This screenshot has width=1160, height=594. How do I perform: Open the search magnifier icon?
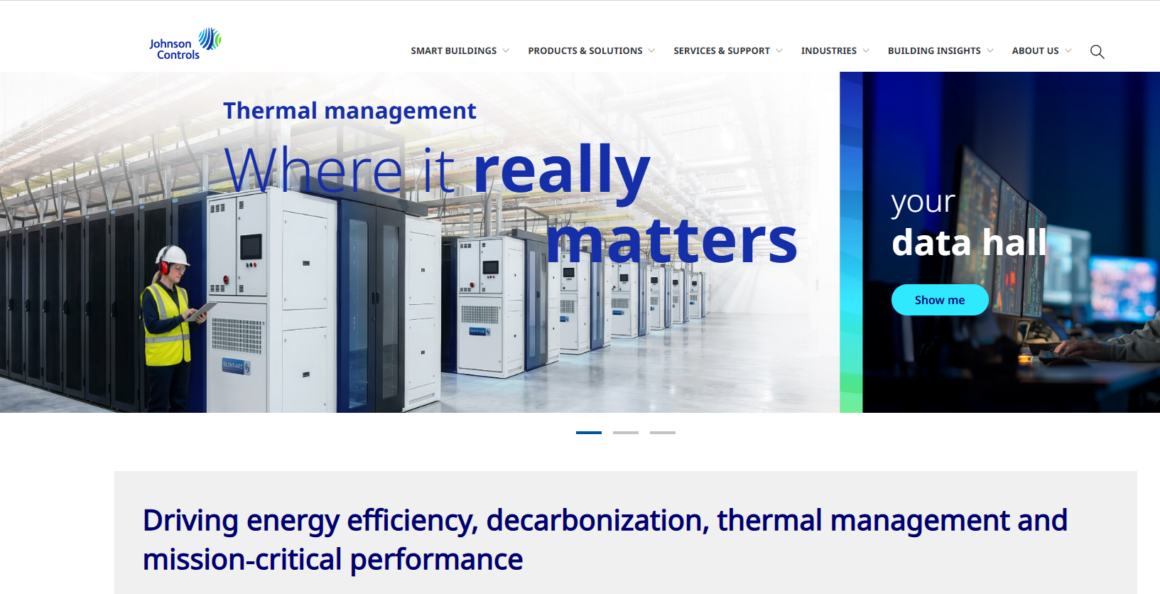tap(1097, 51)
